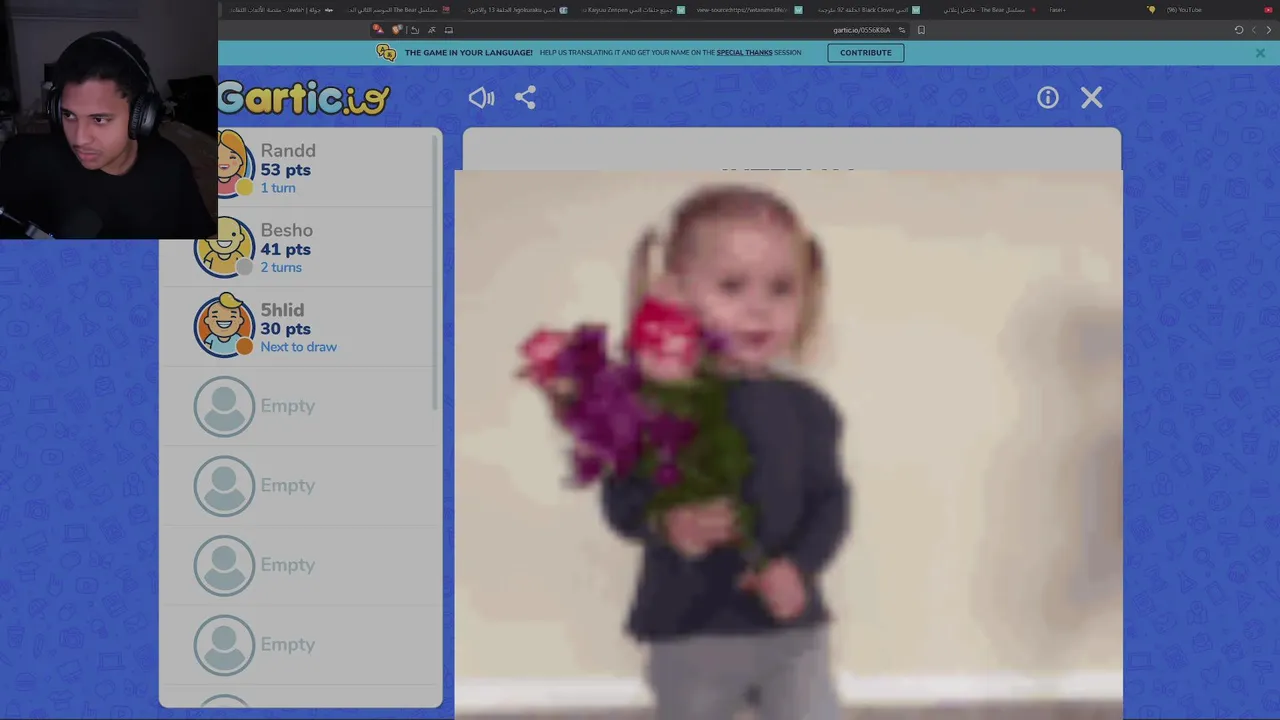1280x720 pixels.
Task: Click the Gartic.io logo
Action: [303, 97]
